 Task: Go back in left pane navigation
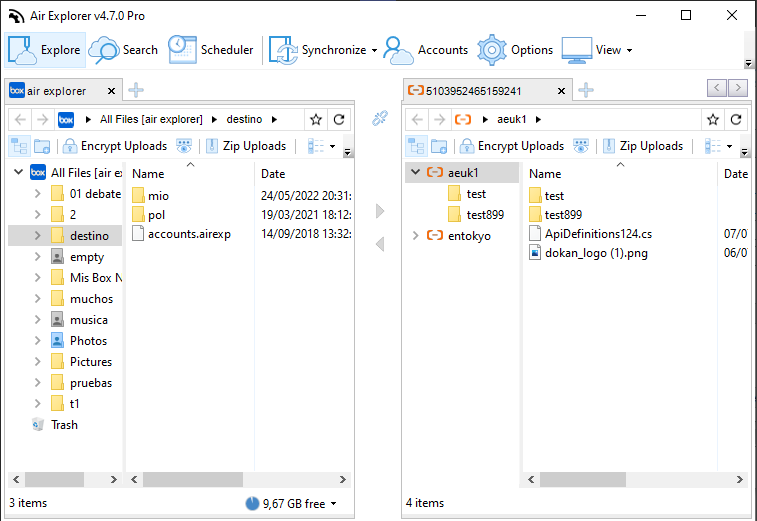coord(20,119)
